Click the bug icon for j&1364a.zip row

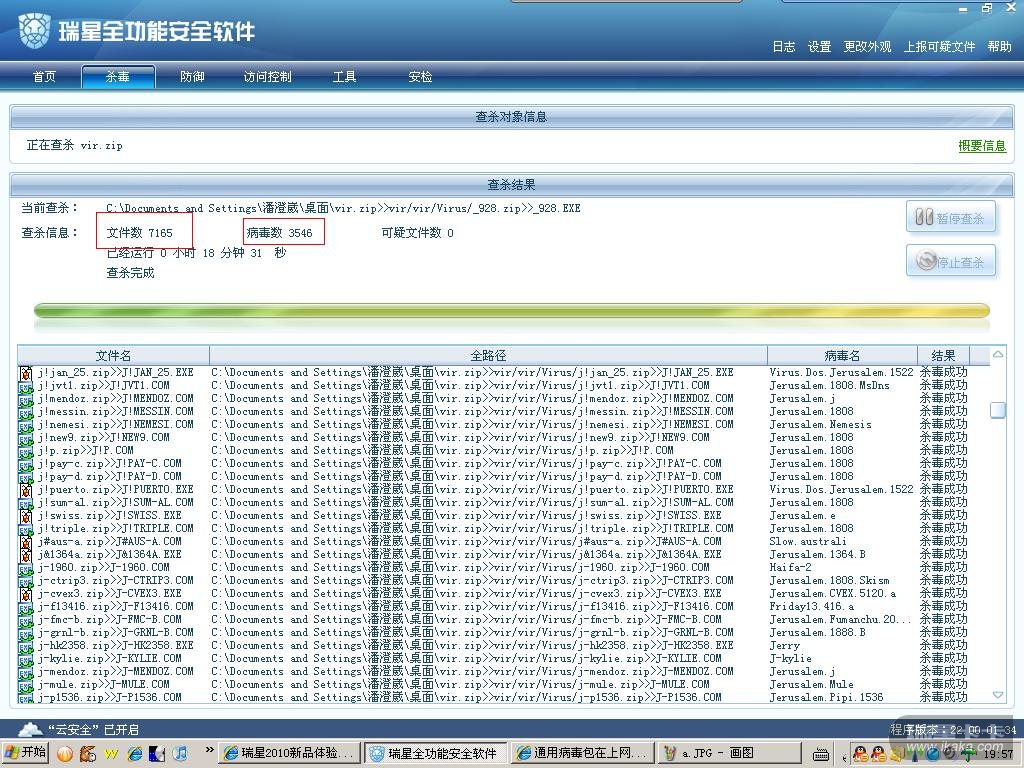(x=25, y=555)
